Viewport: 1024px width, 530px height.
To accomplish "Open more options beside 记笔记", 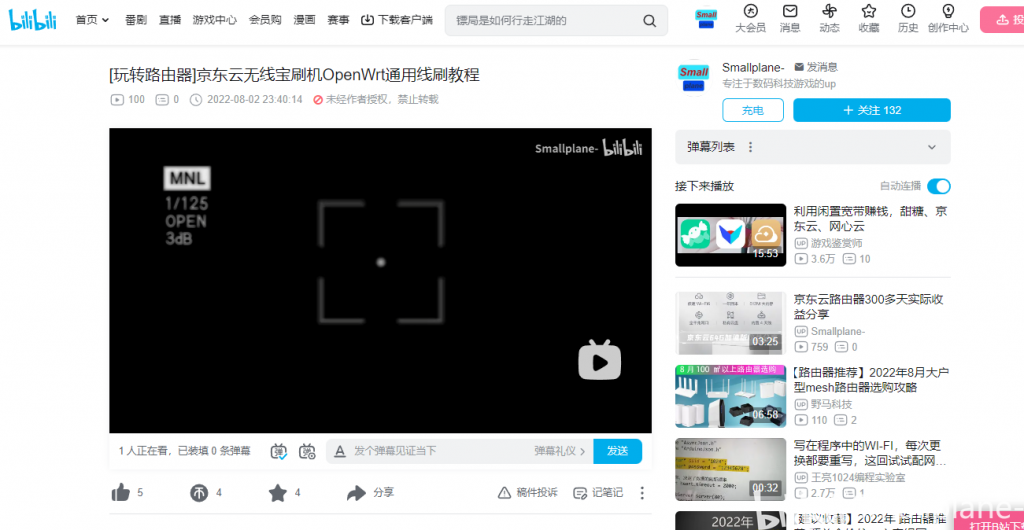I will point(642,492).
